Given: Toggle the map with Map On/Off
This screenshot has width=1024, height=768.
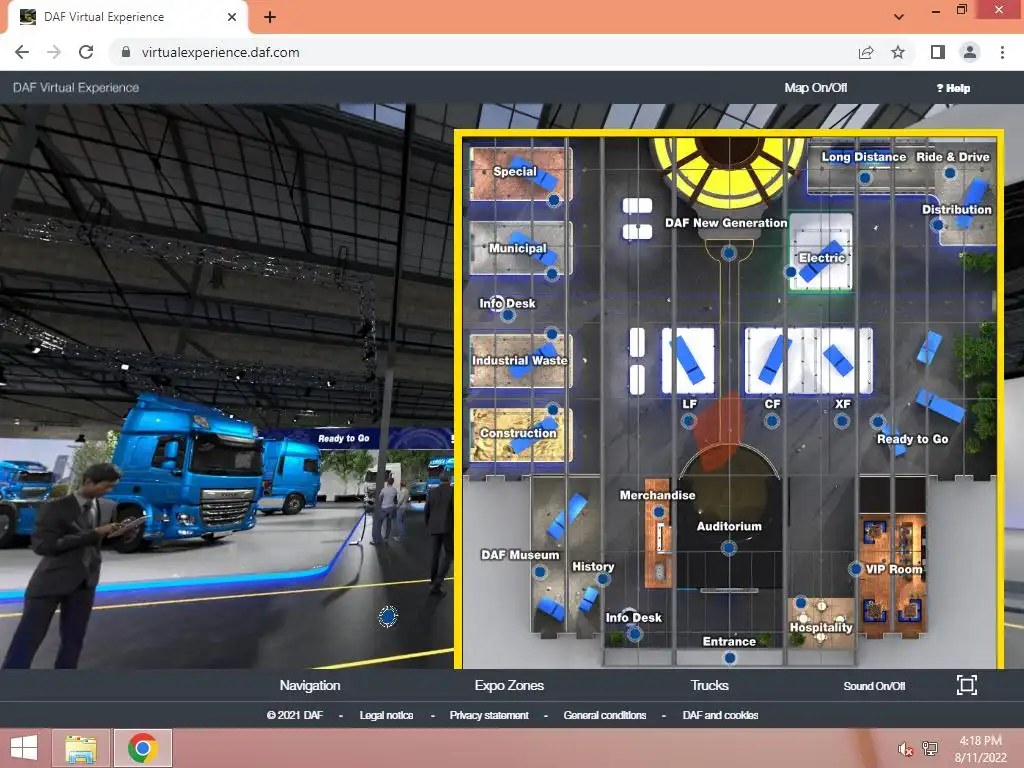Looking at the screenshot, I should click(x=816, y=88).
